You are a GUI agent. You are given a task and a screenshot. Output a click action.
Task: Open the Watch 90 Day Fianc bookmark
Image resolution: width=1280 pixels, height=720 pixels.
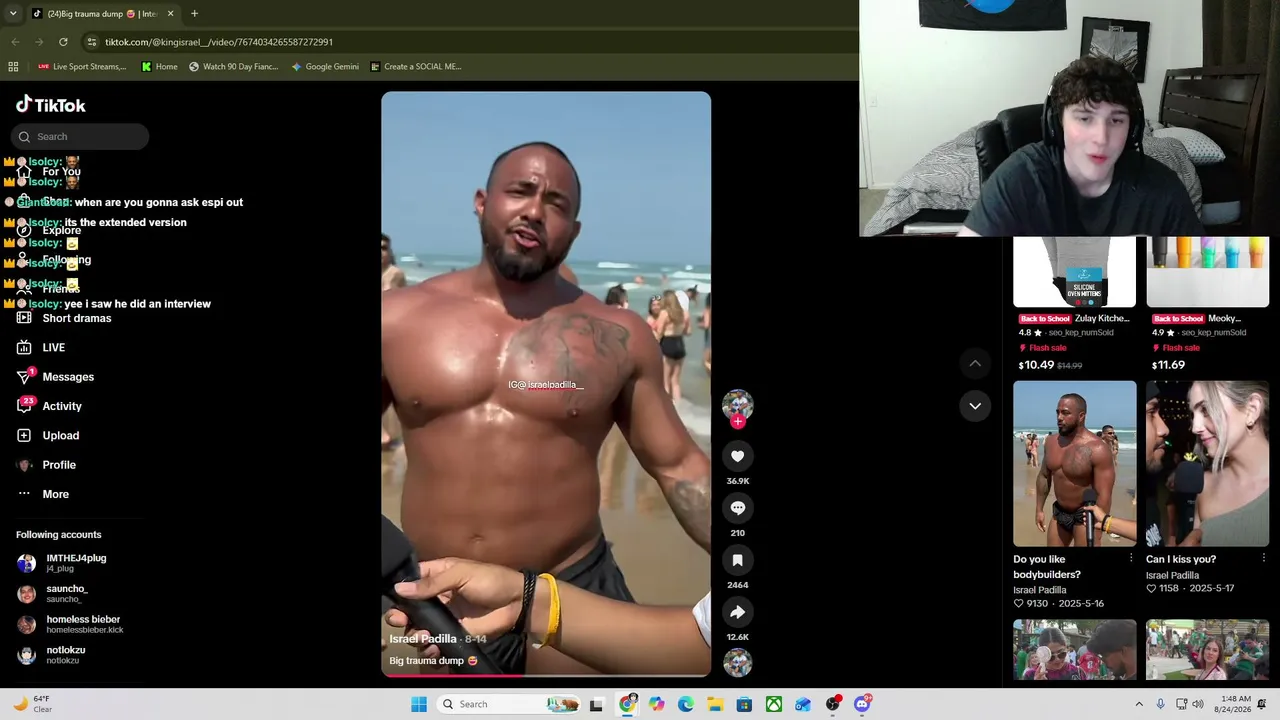(x=233, y=67)
